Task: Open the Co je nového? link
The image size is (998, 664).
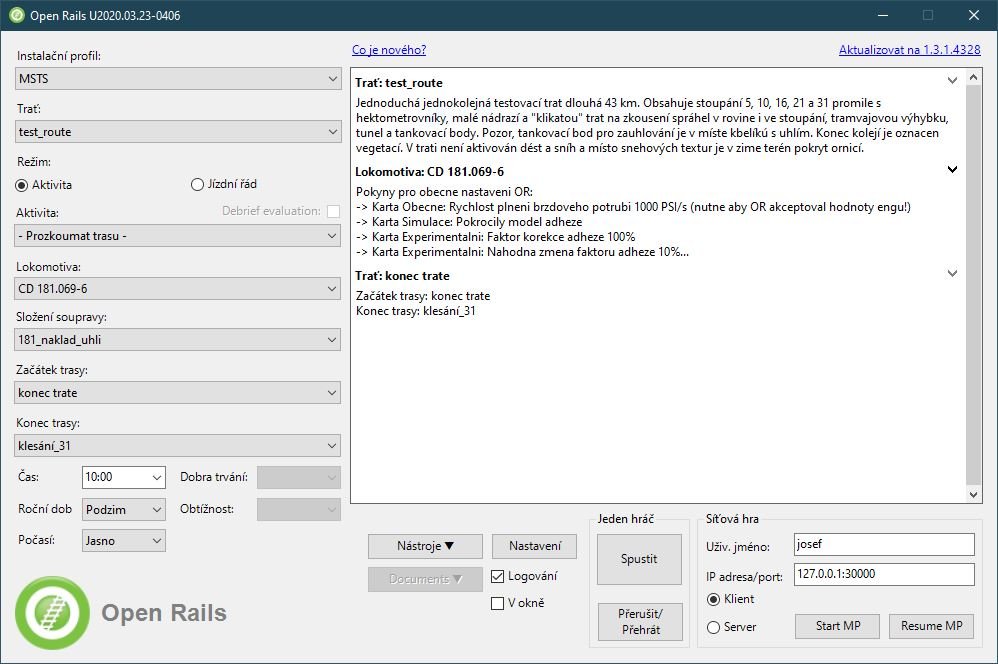Action: tap(389, 49)
